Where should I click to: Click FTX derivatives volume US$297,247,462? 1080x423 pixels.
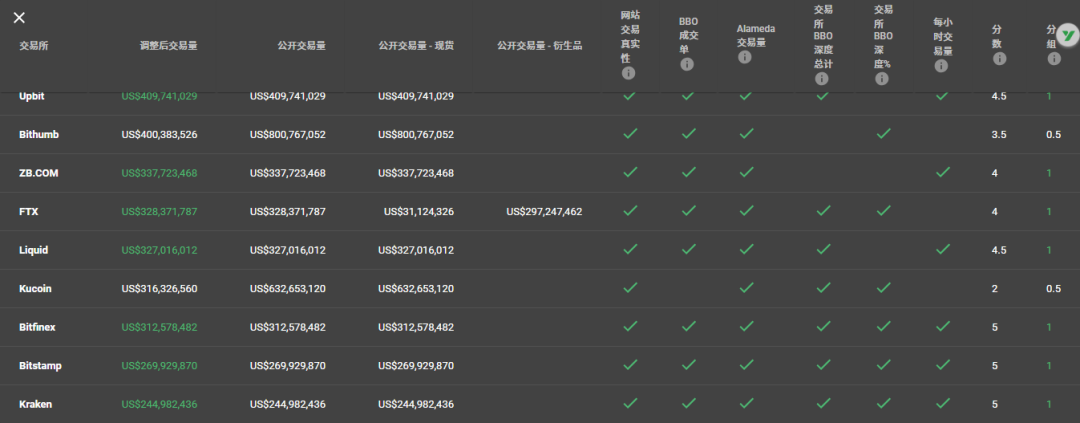point(544,212)
